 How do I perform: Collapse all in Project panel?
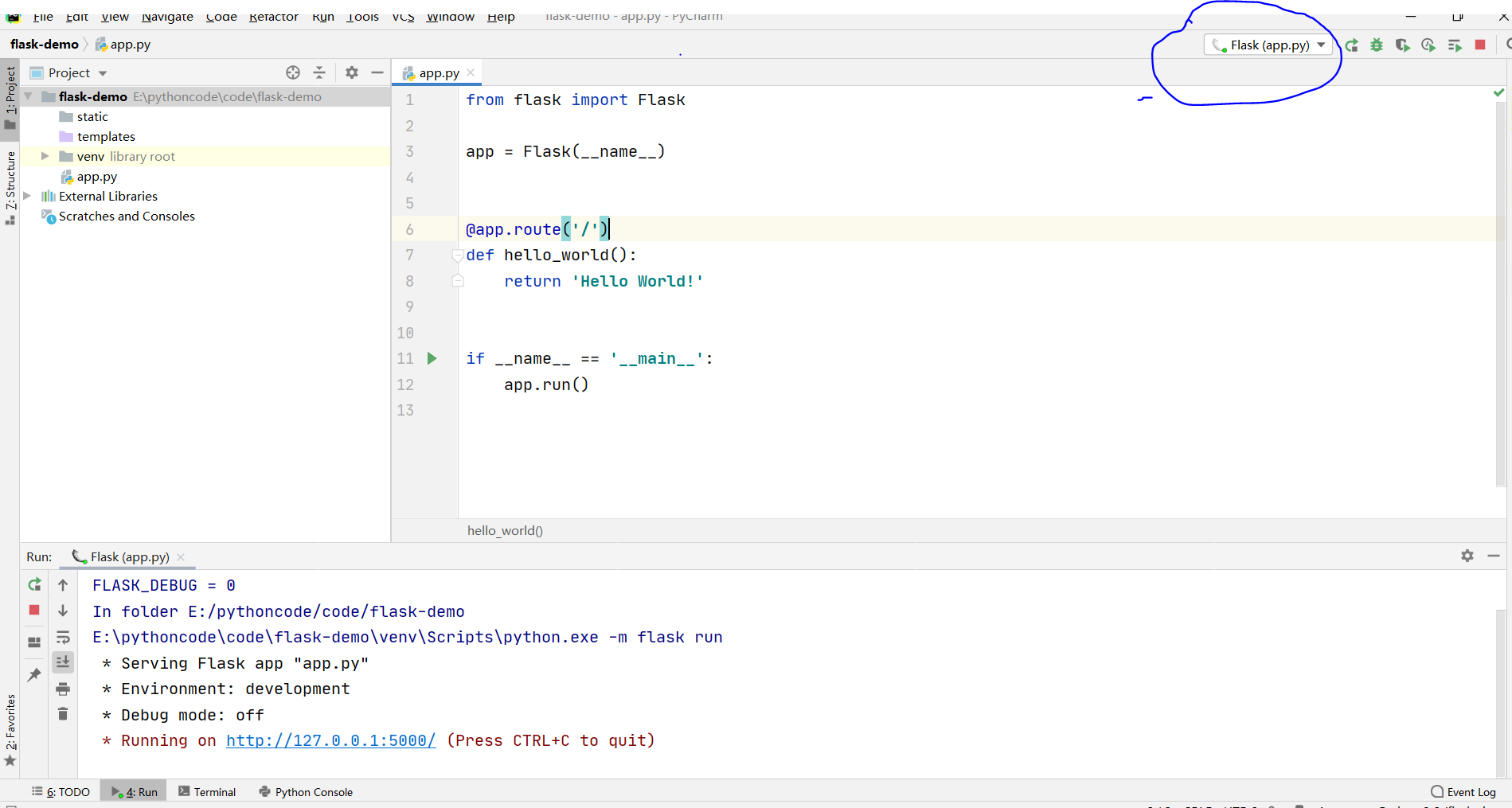[x=319, y=72]
